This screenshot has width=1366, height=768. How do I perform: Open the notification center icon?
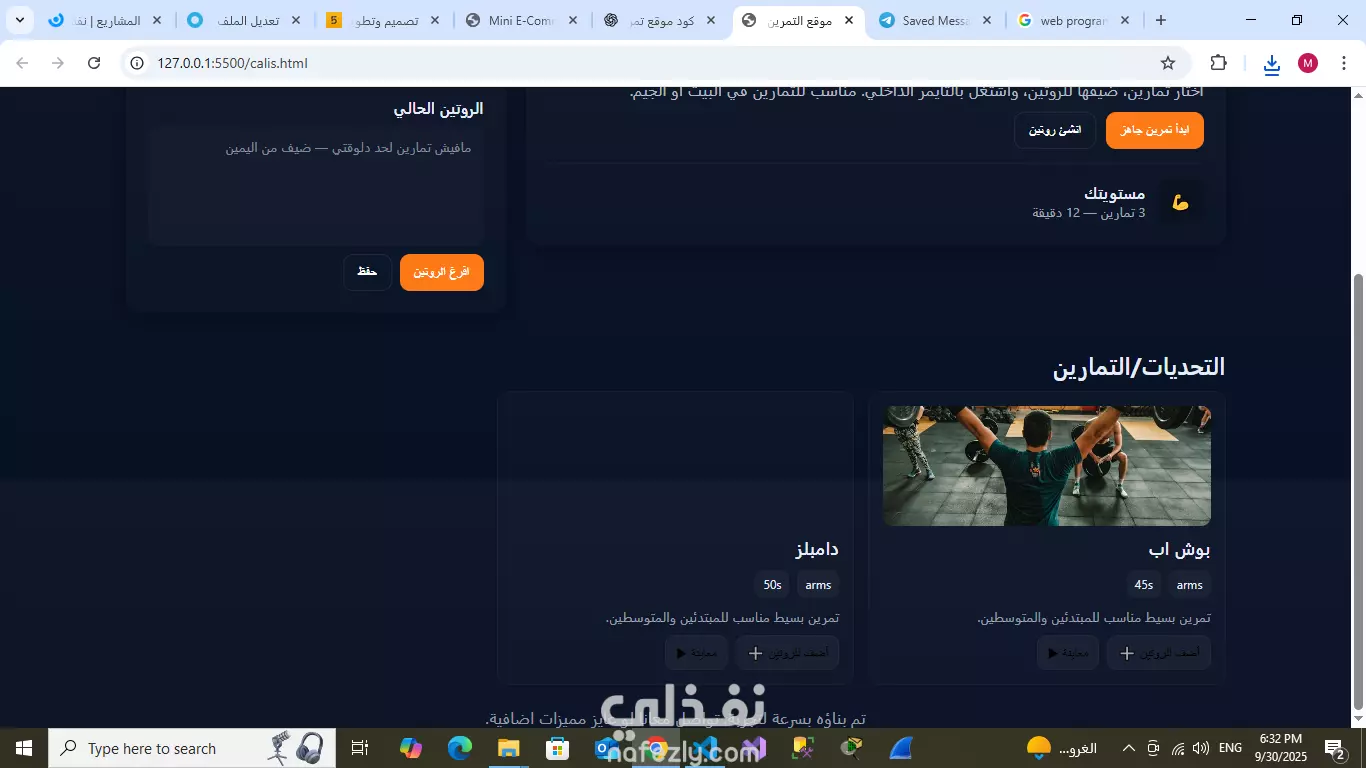pyautogui.click(x=1334, y=748)
